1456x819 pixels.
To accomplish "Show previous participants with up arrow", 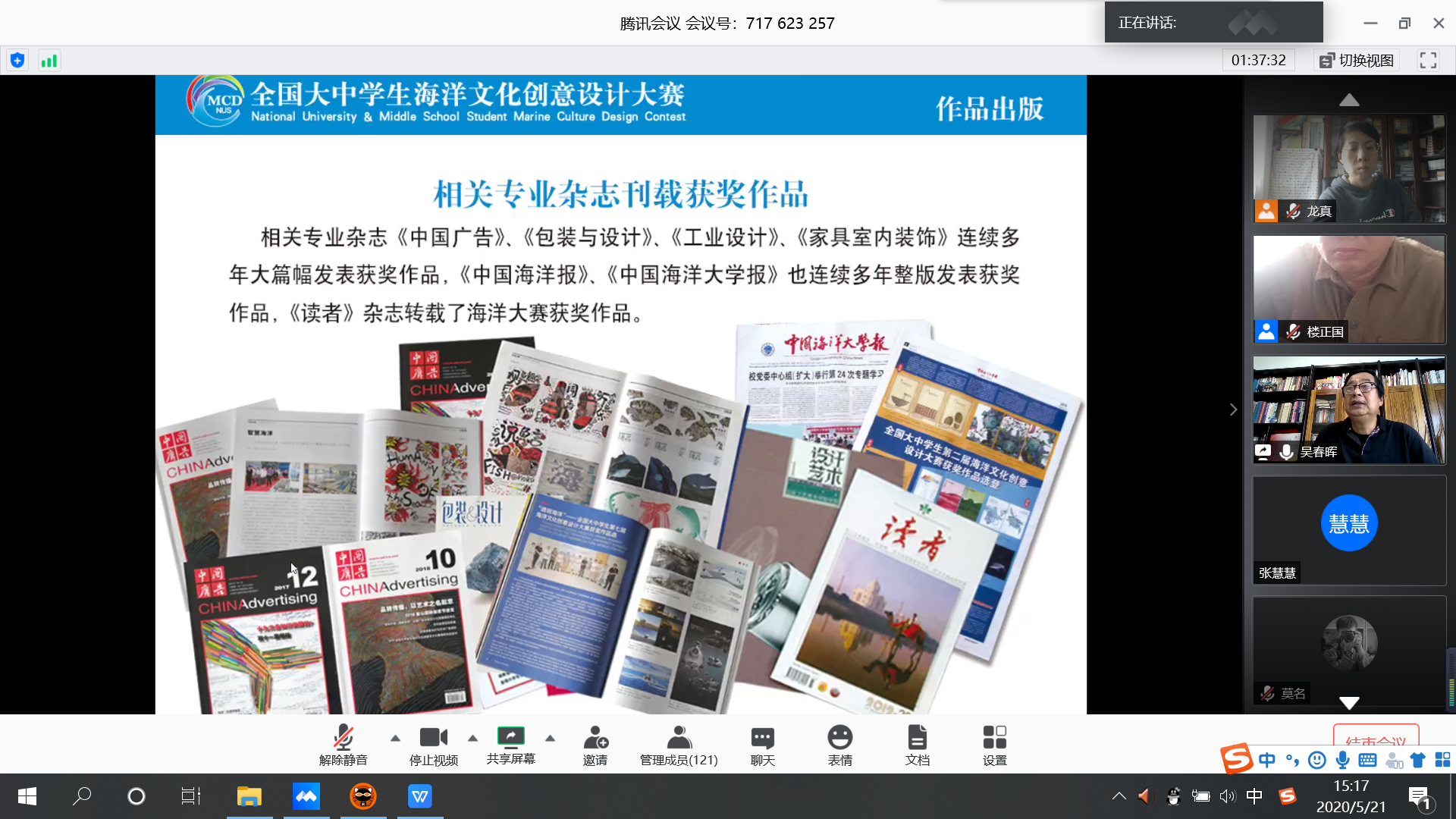I will click(1349, 99).
